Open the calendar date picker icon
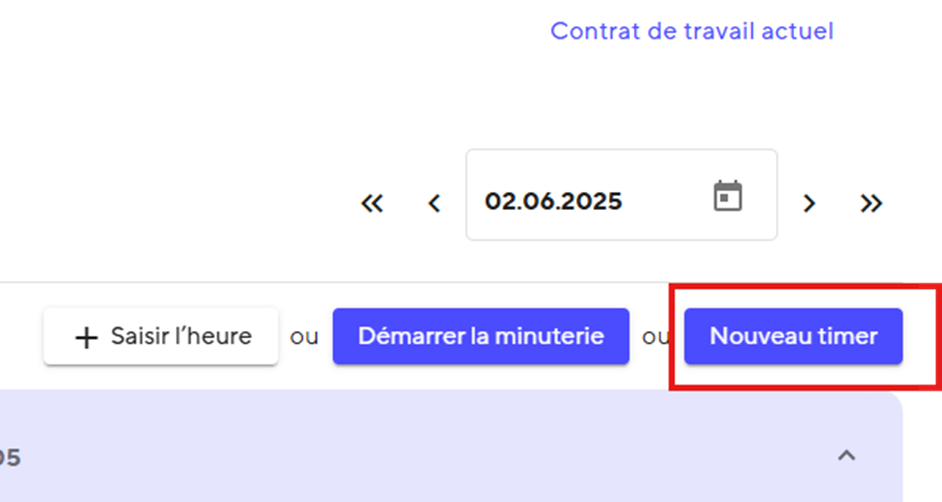This screenshot has width=942, height=502. (728, 196)
